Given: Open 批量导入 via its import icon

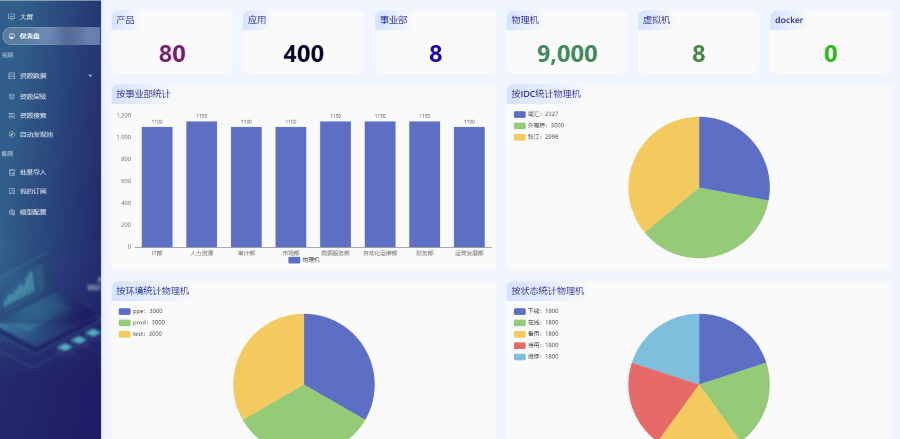Looking at the screenshot, I should click(11, 172).
